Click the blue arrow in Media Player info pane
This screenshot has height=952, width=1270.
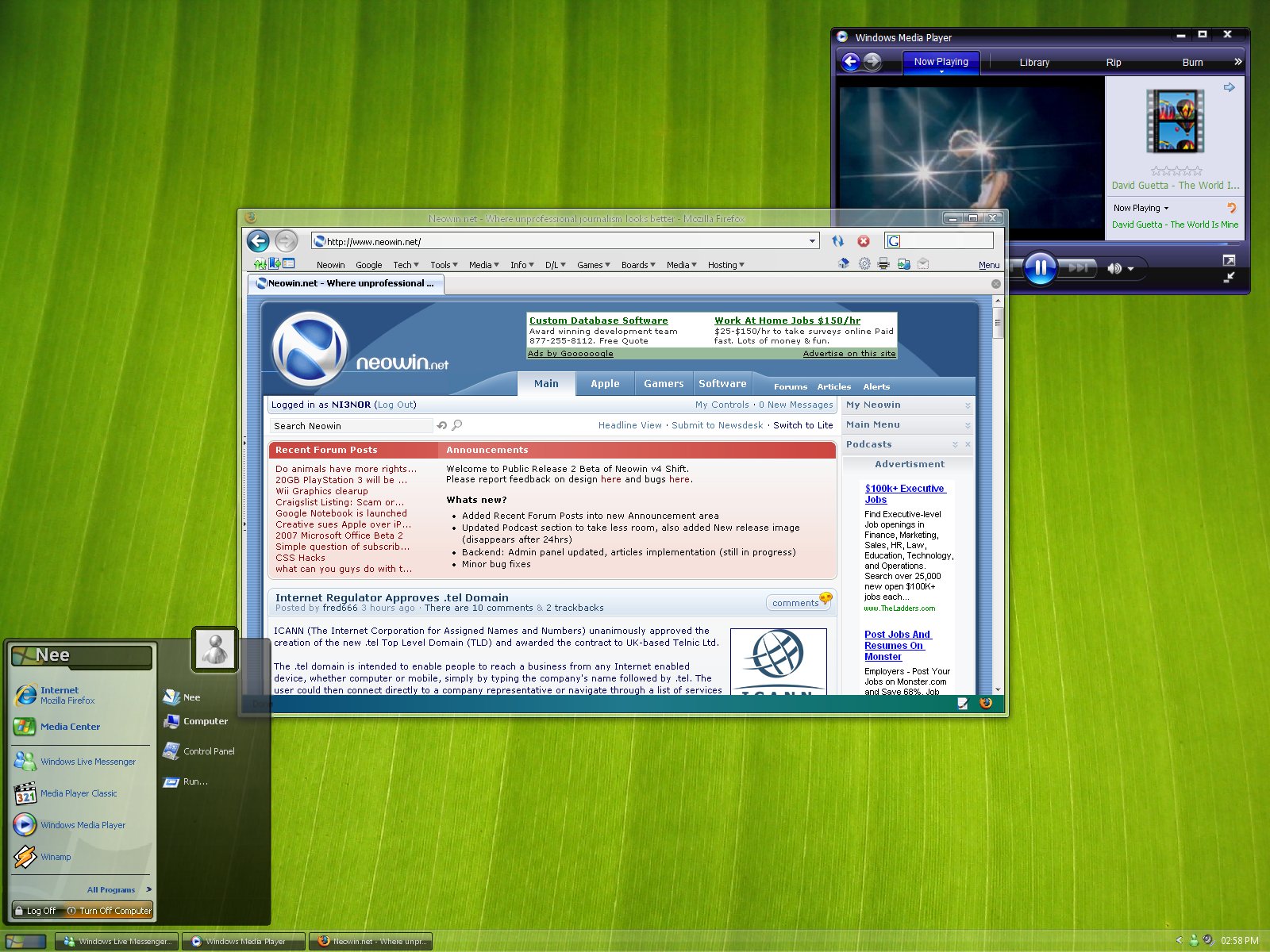(x=1230, y=87)
